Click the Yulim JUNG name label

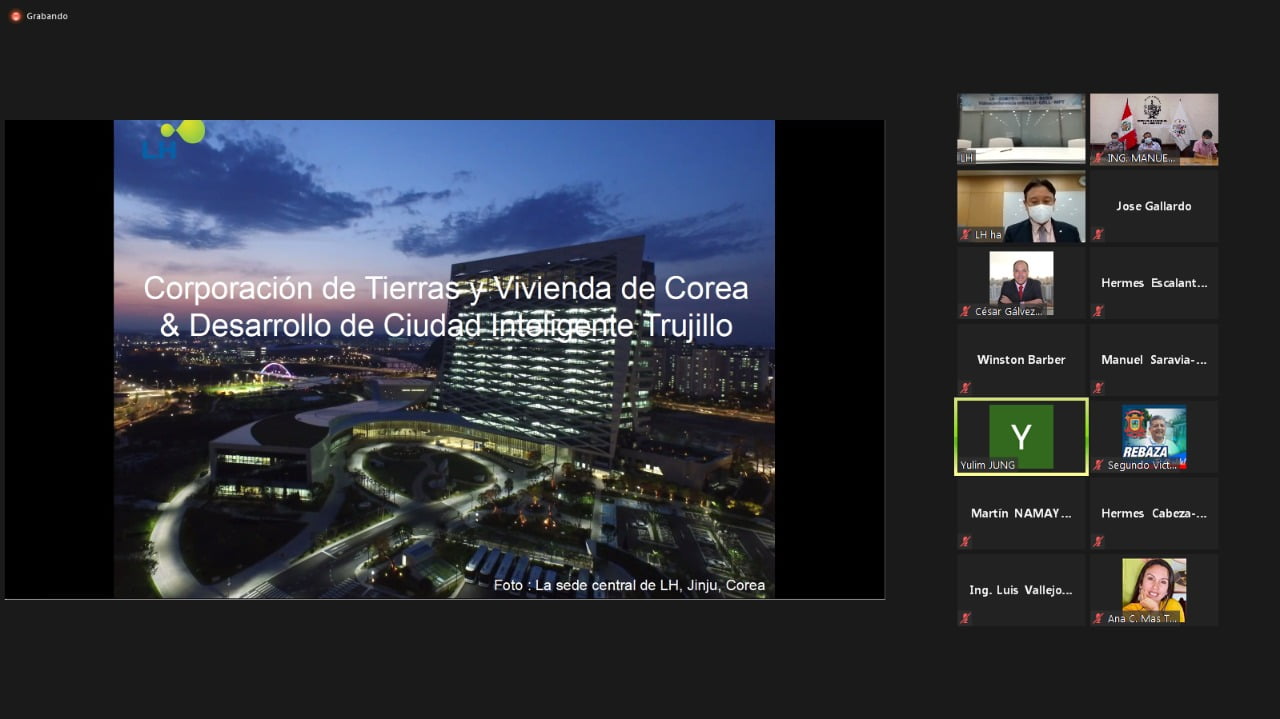coord(988,465)
